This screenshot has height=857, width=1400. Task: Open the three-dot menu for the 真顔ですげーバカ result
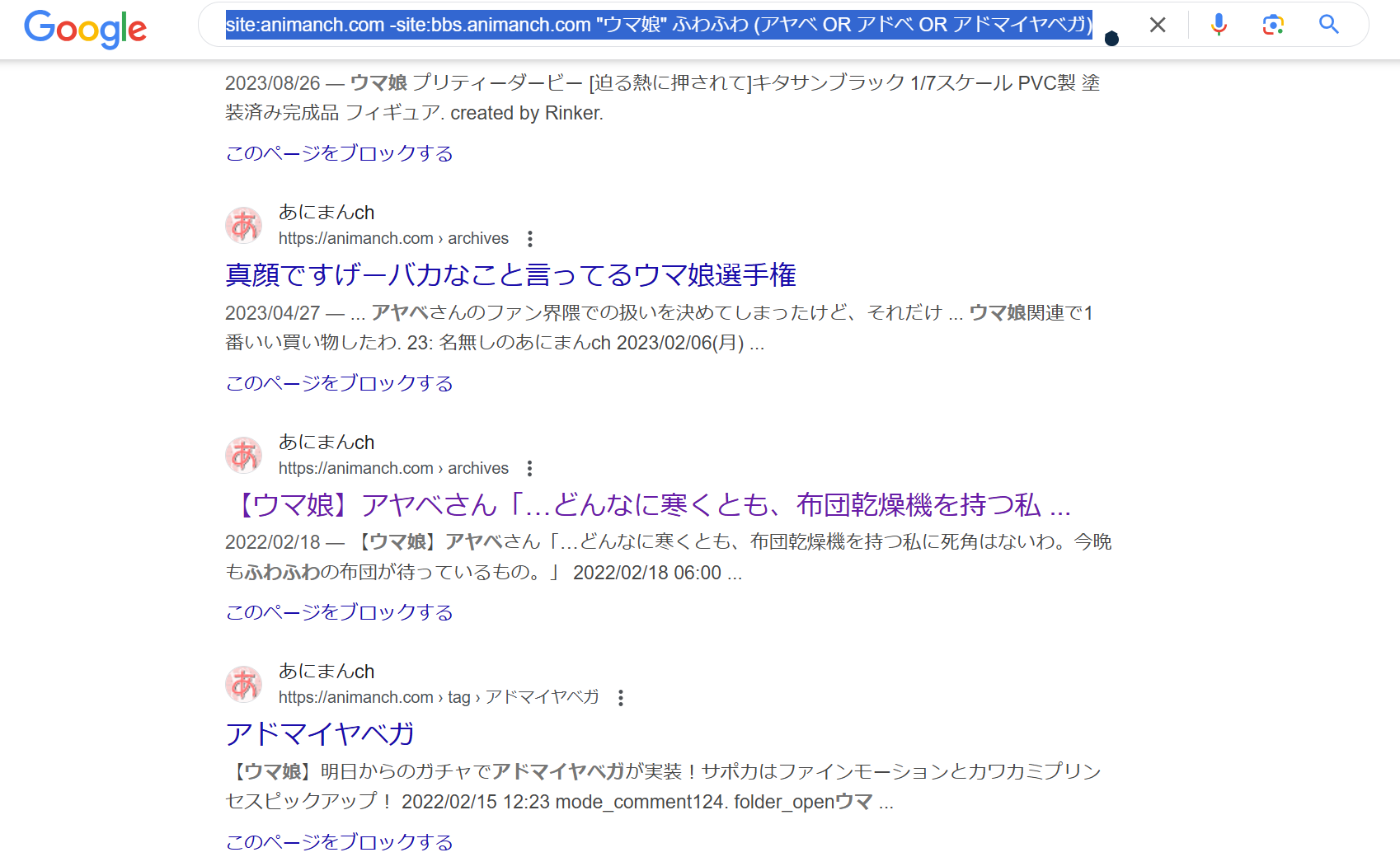pyautogui.click(x=530, y=239)
